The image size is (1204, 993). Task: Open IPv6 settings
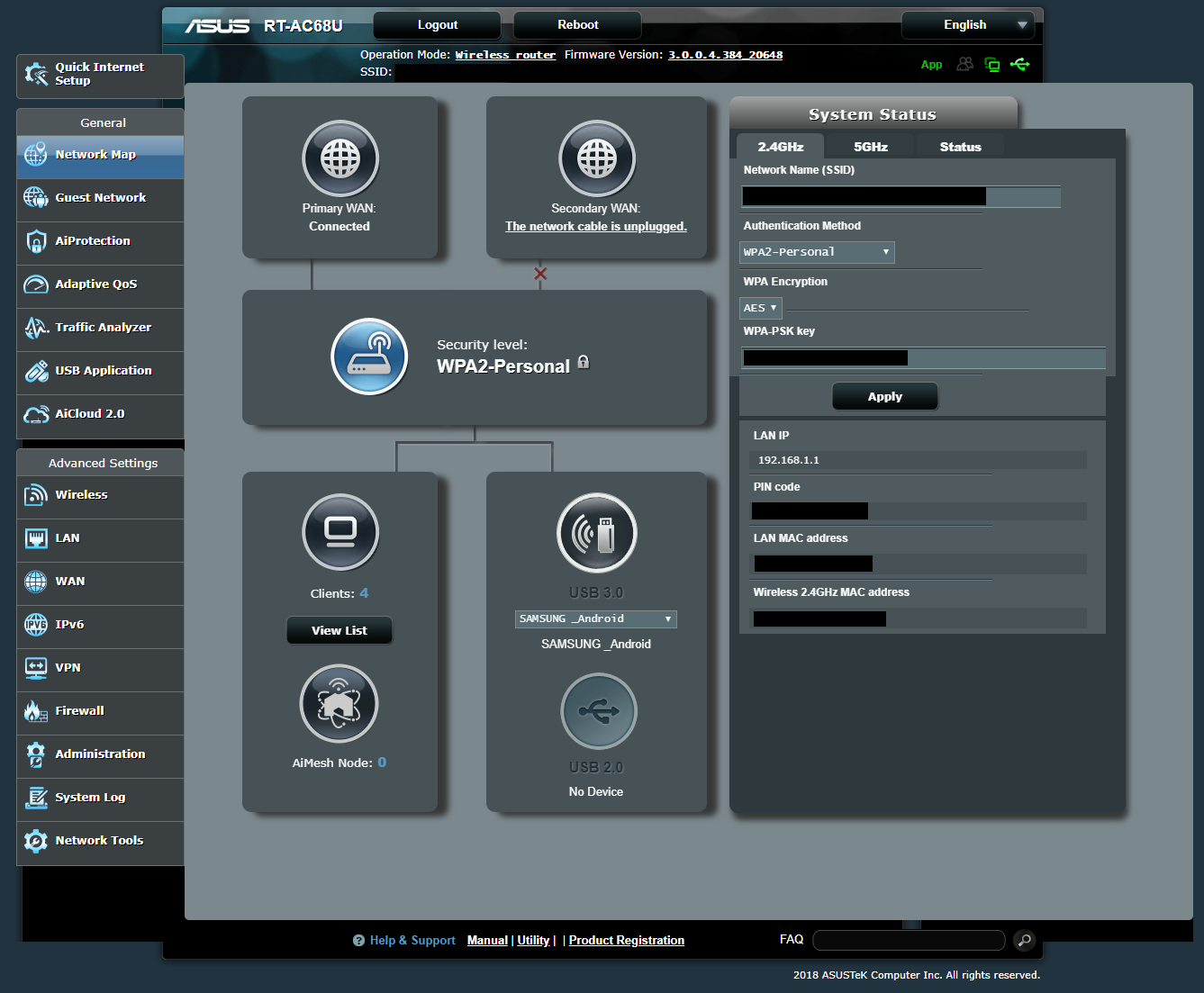pyautogui.click(x=100, y=625)
